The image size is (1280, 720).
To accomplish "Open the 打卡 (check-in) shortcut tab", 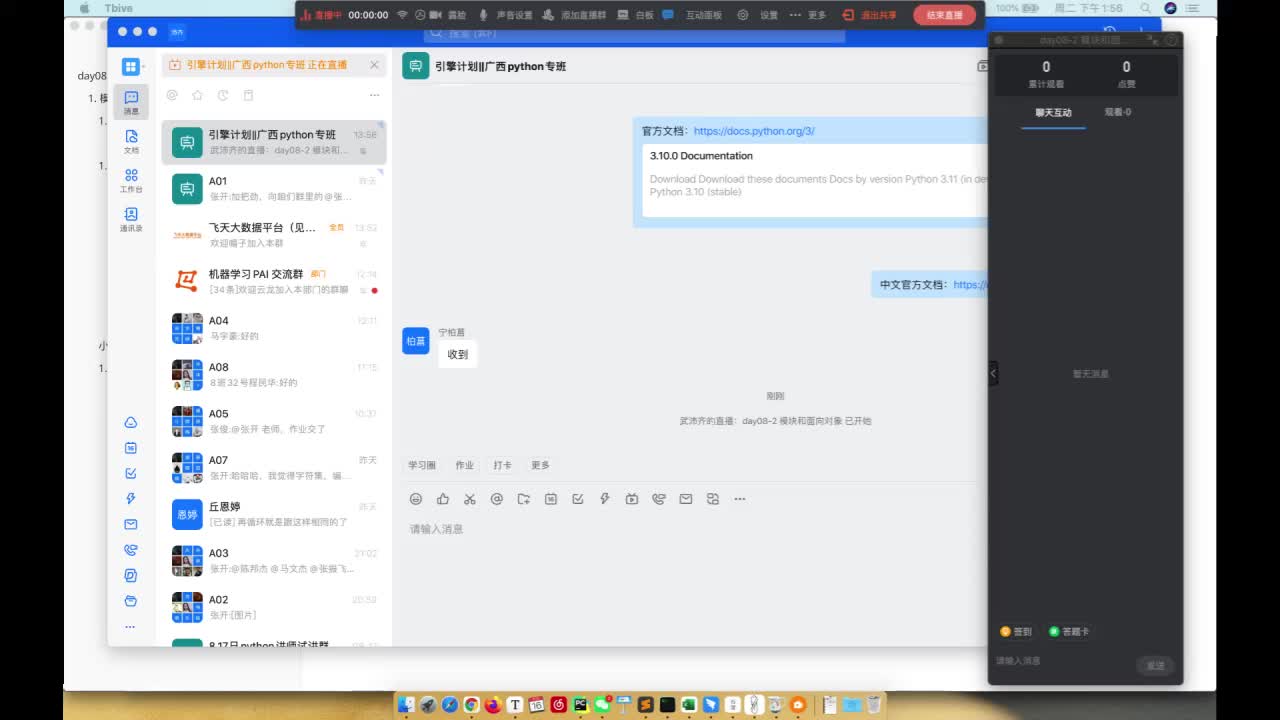I will point(502,465).
